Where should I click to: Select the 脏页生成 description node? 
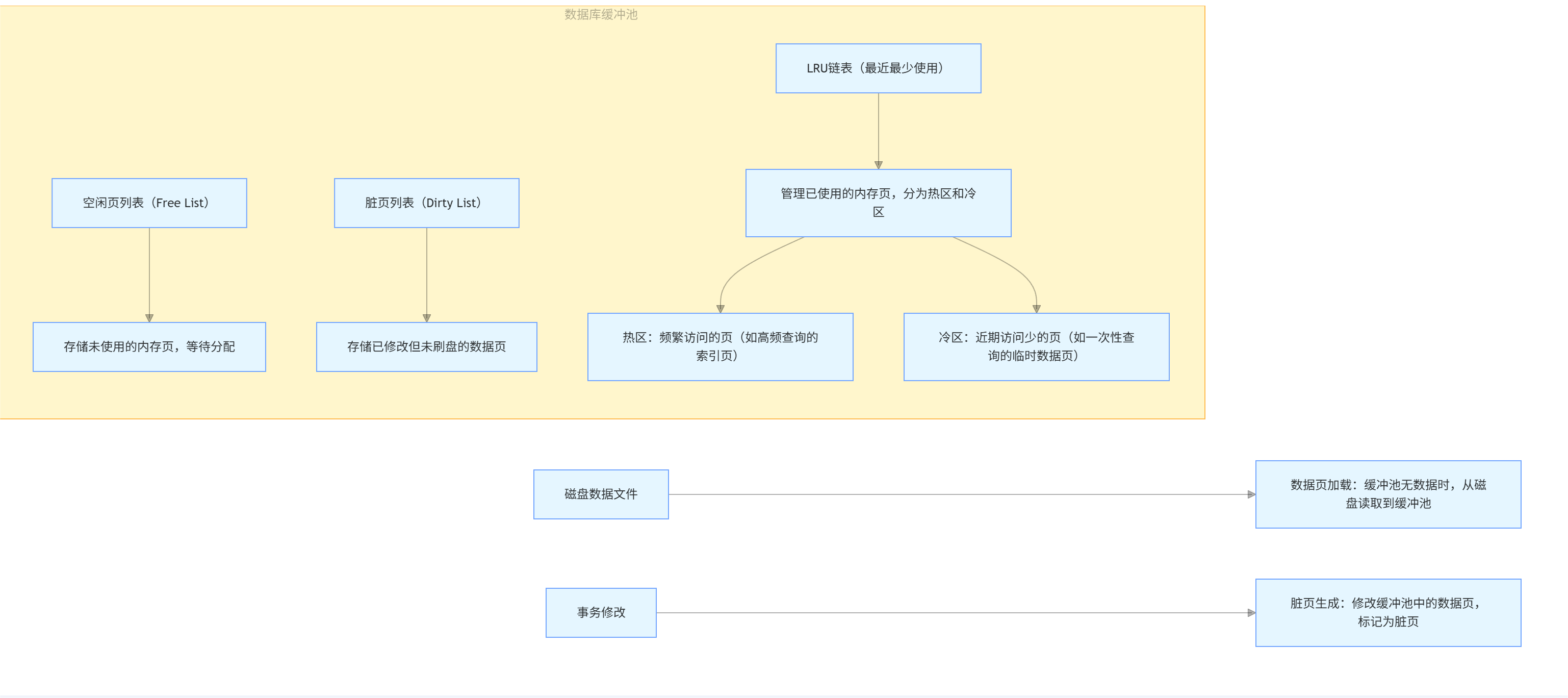click(1388, 612)
